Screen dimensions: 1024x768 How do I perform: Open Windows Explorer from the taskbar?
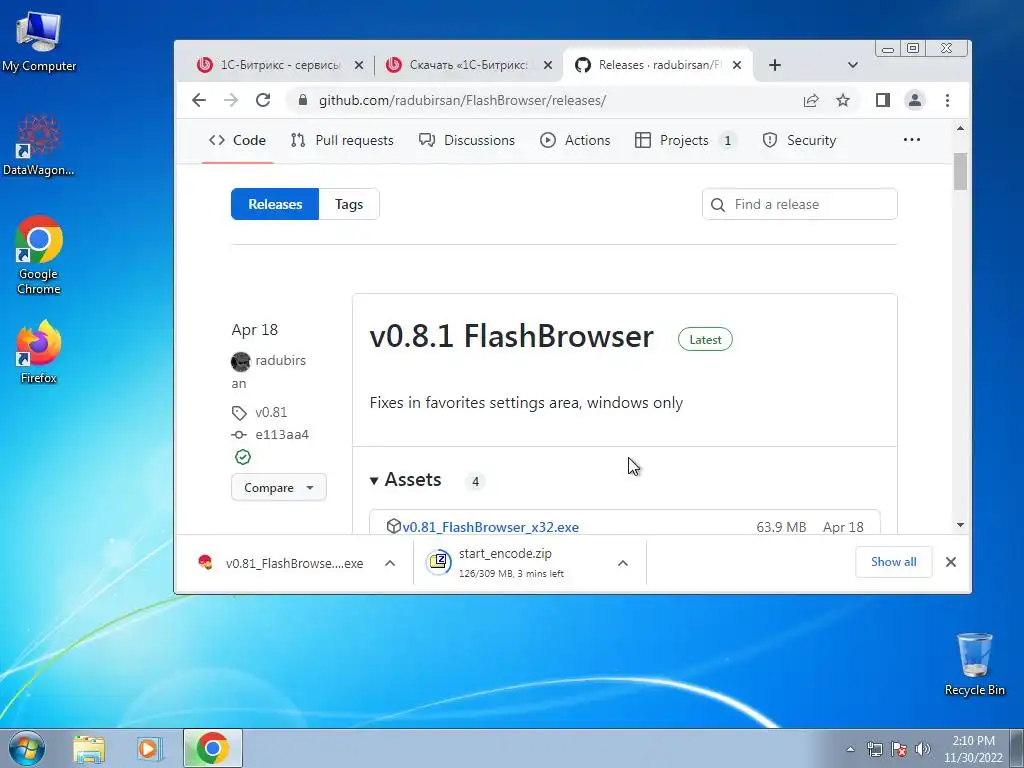(x=89, y=749)
